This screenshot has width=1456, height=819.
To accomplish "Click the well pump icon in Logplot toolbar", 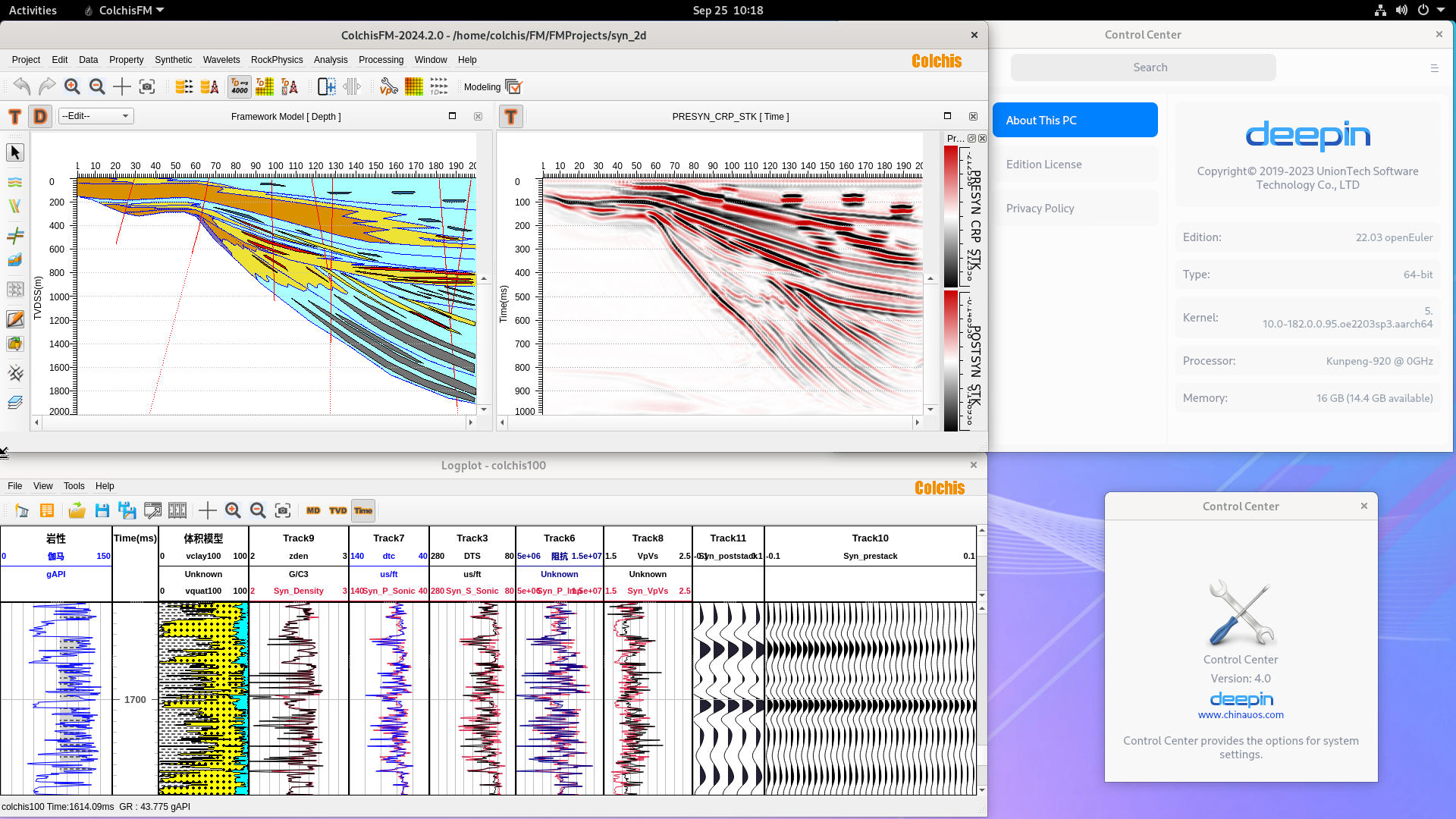I will 21,510.
